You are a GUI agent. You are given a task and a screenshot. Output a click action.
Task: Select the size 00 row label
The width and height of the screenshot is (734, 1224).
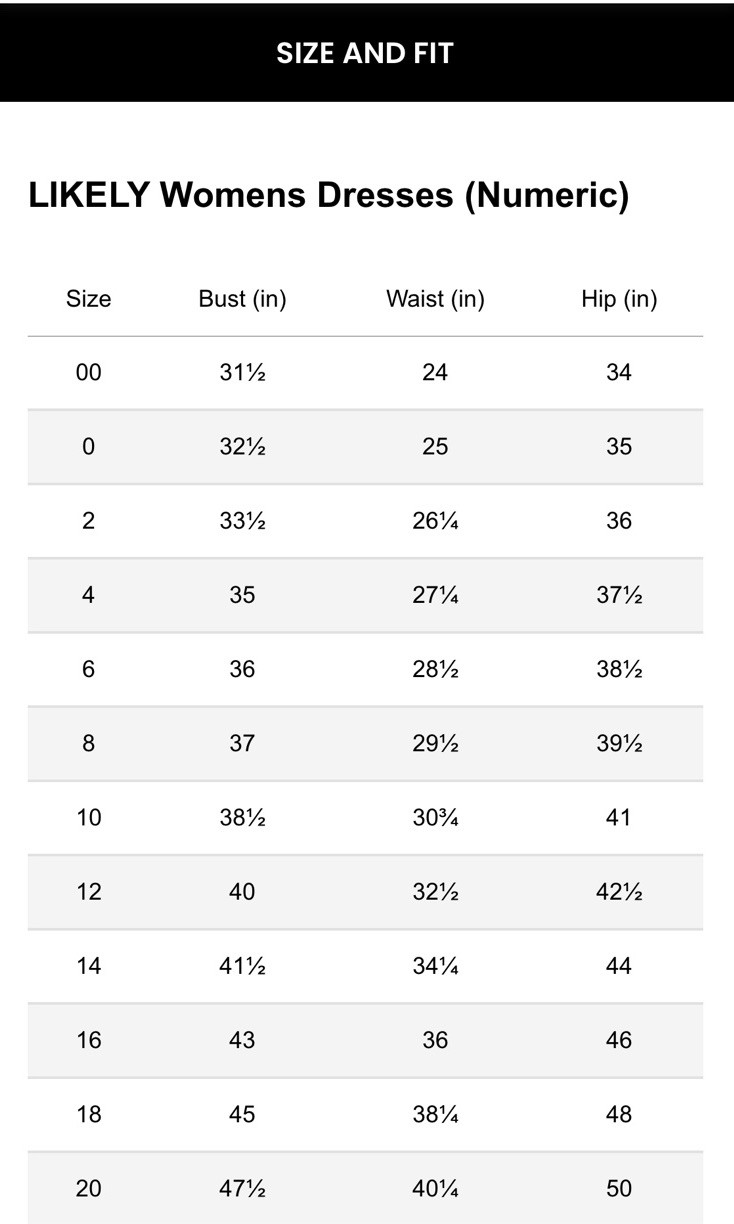(88, 373)
